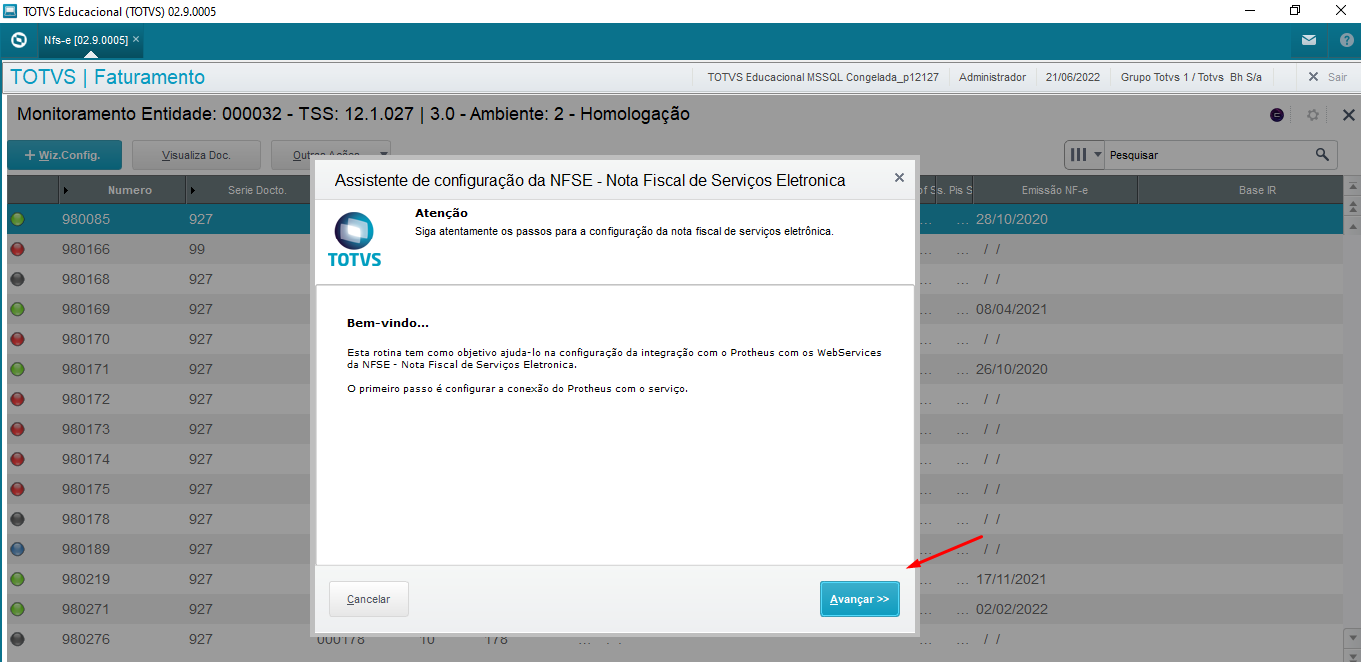
Task: Click Grupo Totvs 1 / Totvs Bh S/a label
Action: (1191, 77)
